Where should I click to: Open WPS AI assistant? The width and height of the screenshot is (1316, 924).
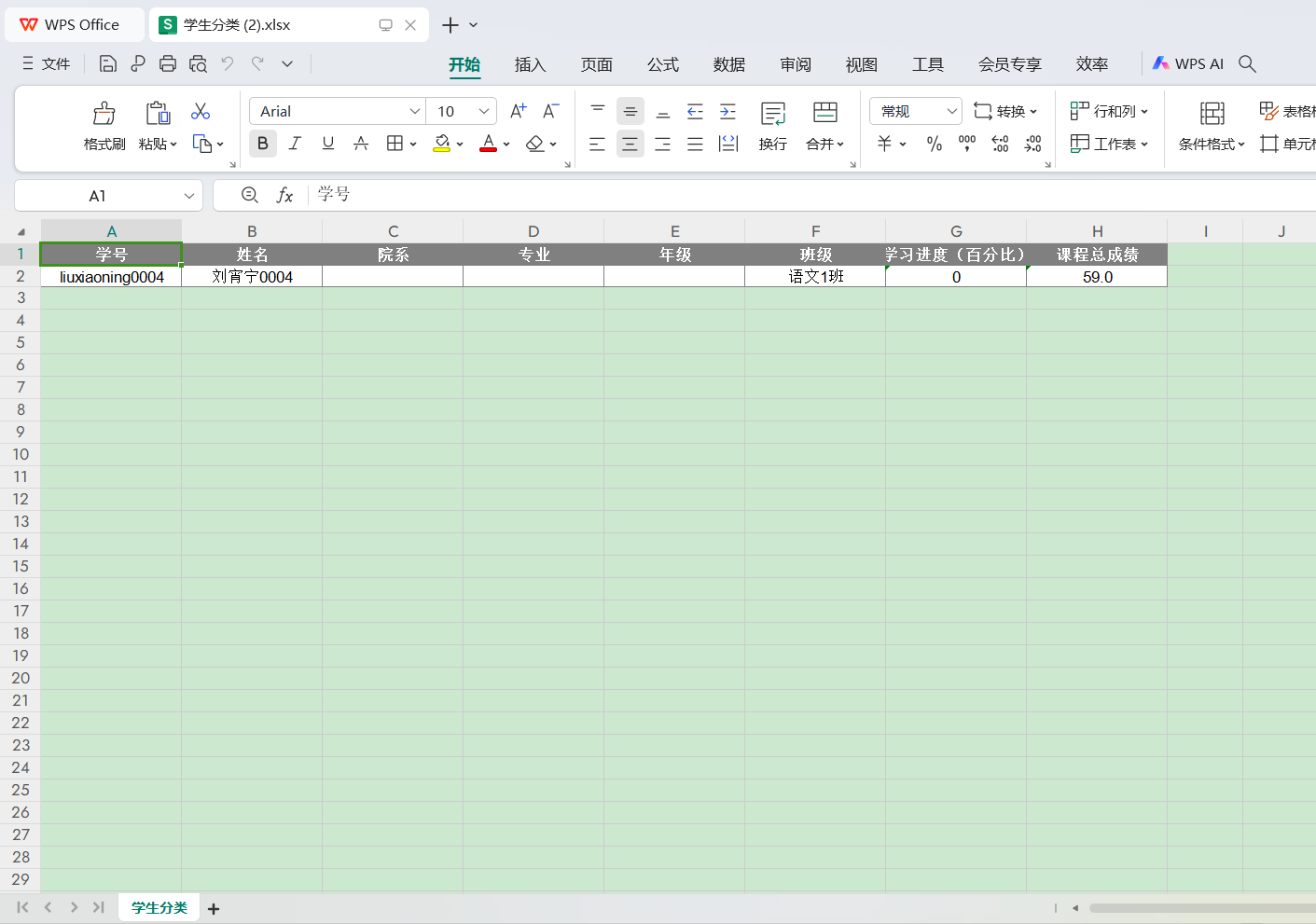[x=1187, y=63]
